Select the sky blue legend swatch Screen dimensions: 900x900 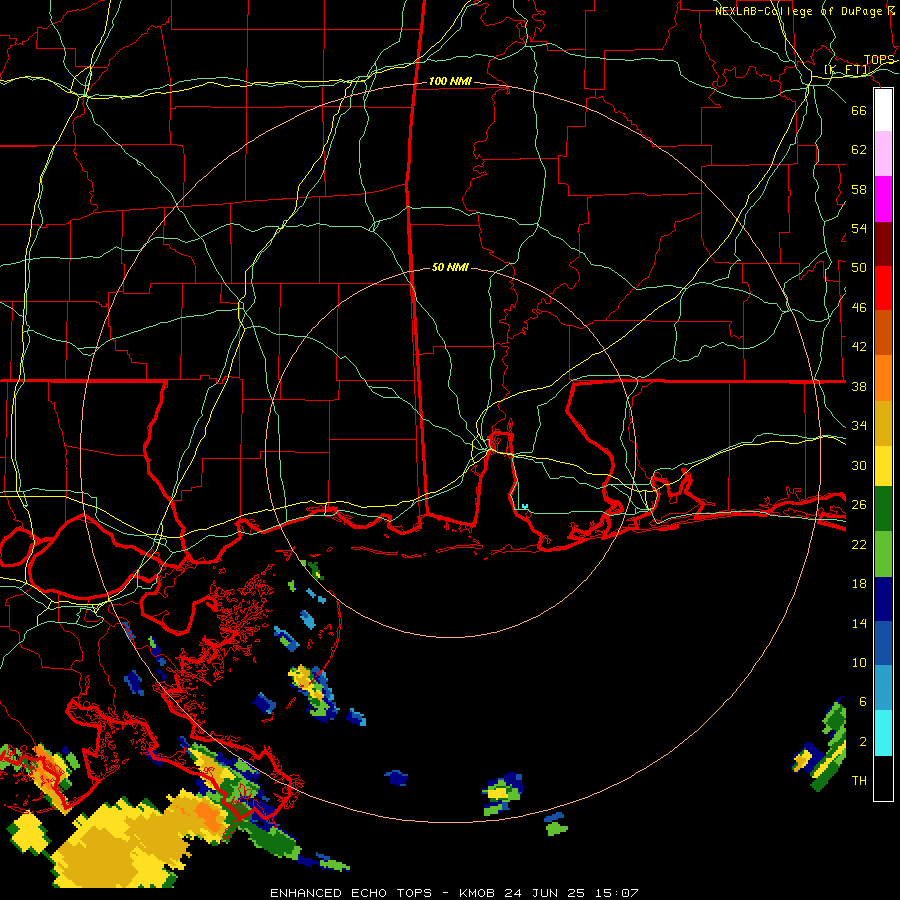883,688
